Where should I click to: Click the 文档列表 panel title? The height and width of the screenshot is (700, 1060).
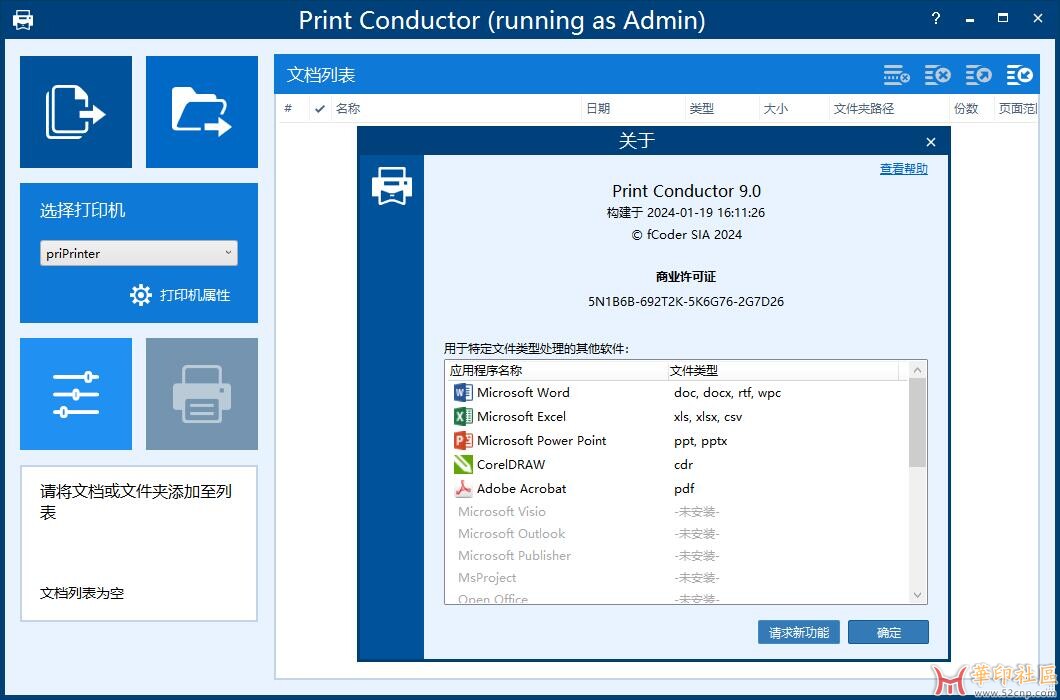click(321, 75)
